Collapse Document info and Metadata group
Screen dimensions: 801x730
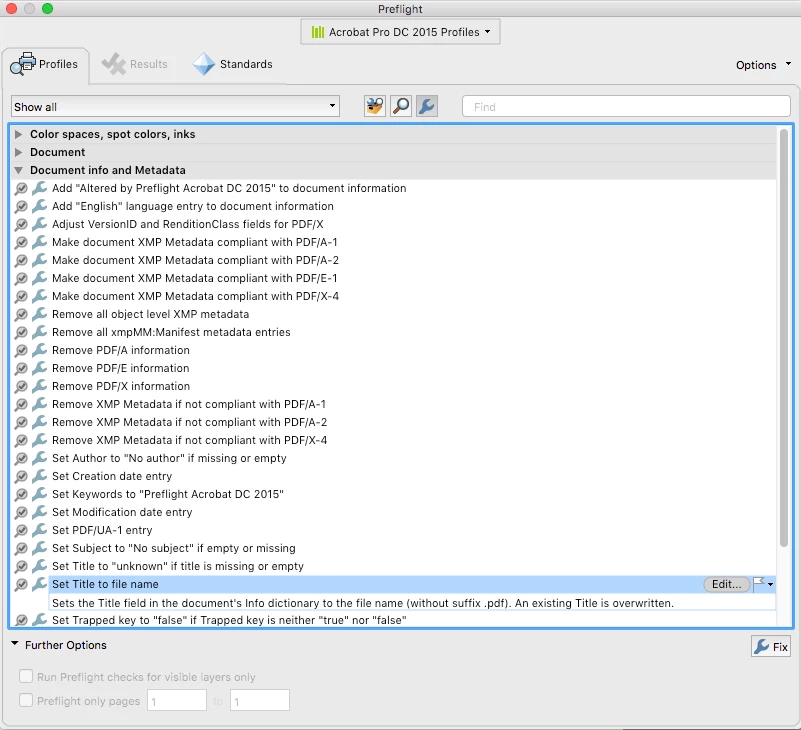tap(18, 170)
